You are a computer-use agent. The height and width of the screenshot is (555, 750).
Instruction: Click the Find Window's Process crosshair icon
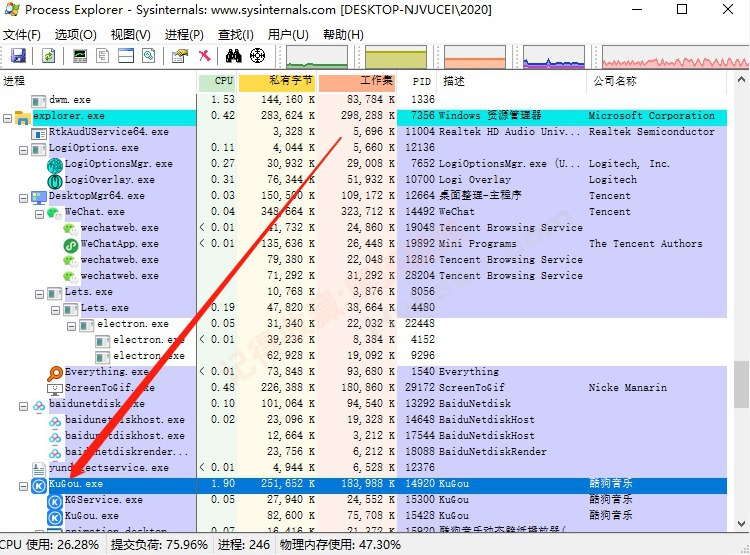257,56
